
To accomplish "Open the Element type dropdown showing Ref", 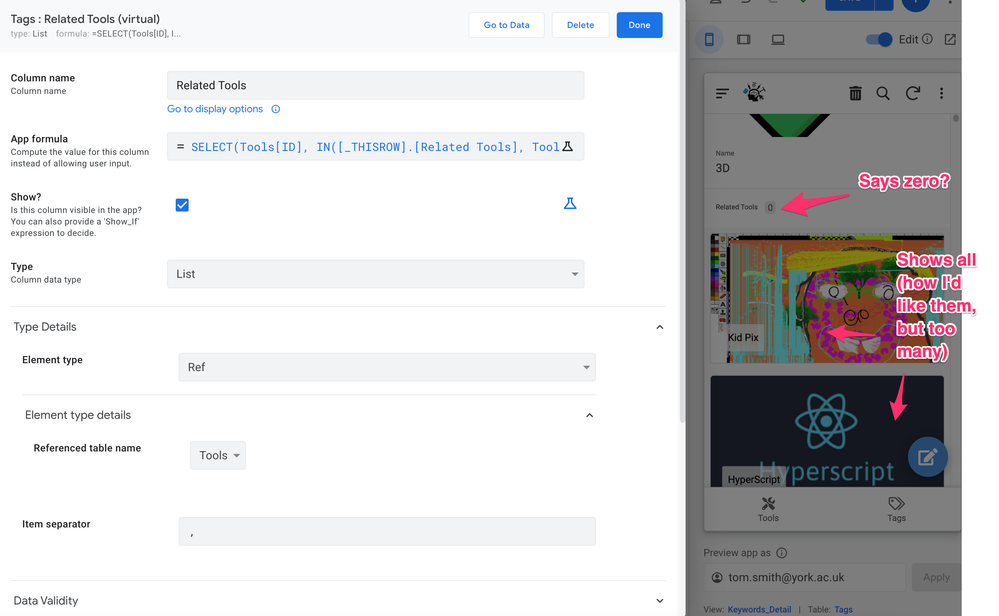I will pyautogui.click(x=387, y=368).
